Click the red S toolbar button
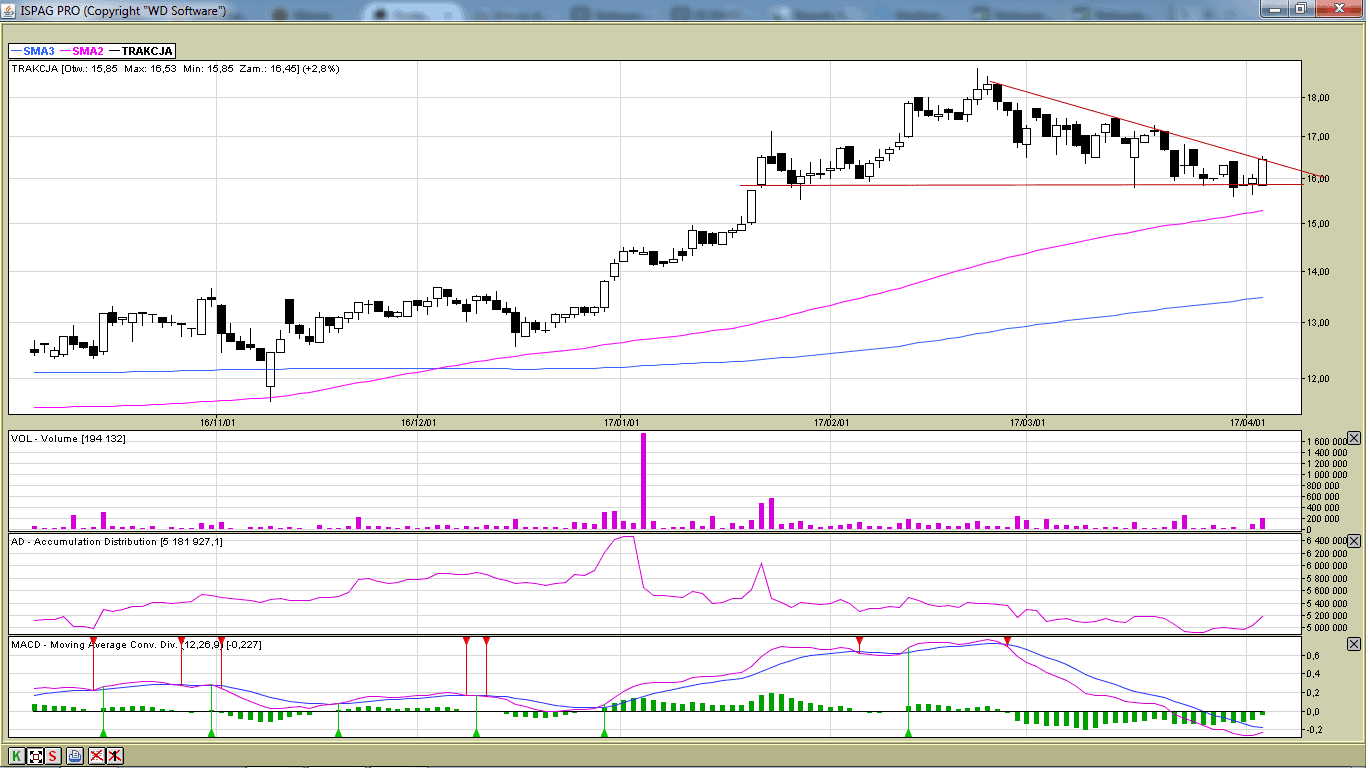Image resolution: width=1370 pixels, height=772 pixels. tap(53, 756)
